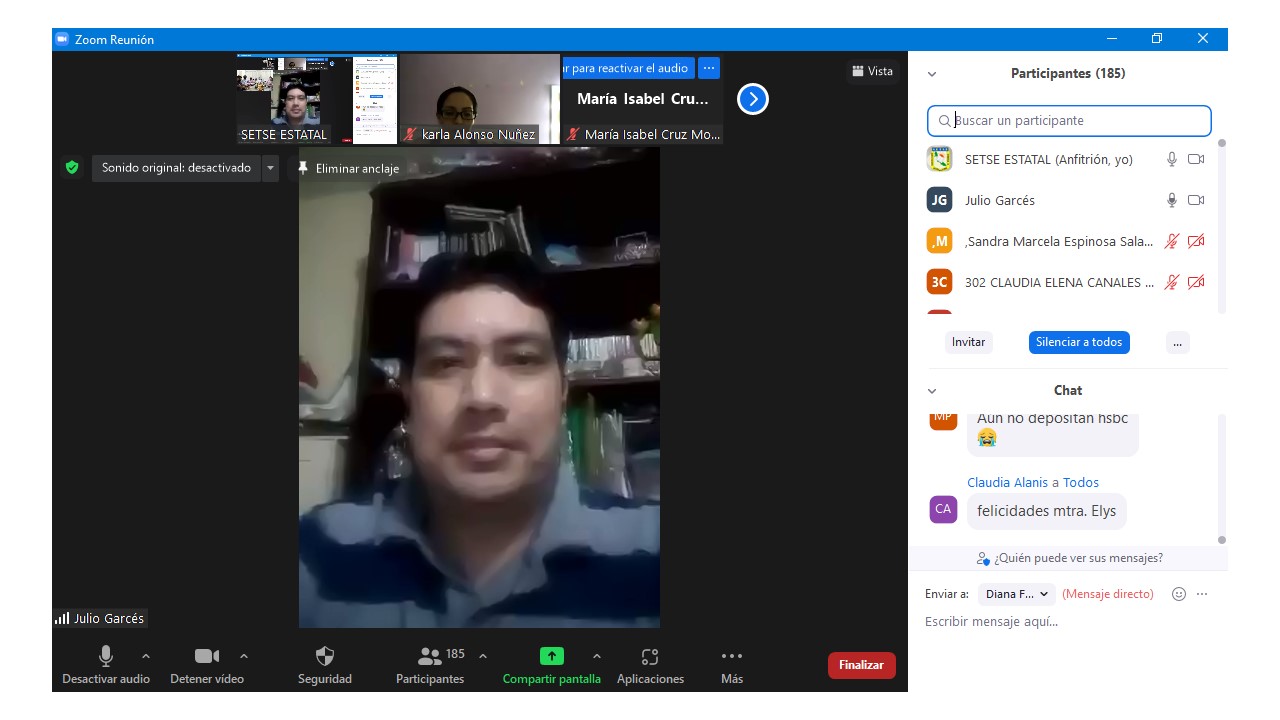Toggle Sandra Marcela Espinosa's camera icon
The height and width of the screenshot is (720, 1280).
1196,241
